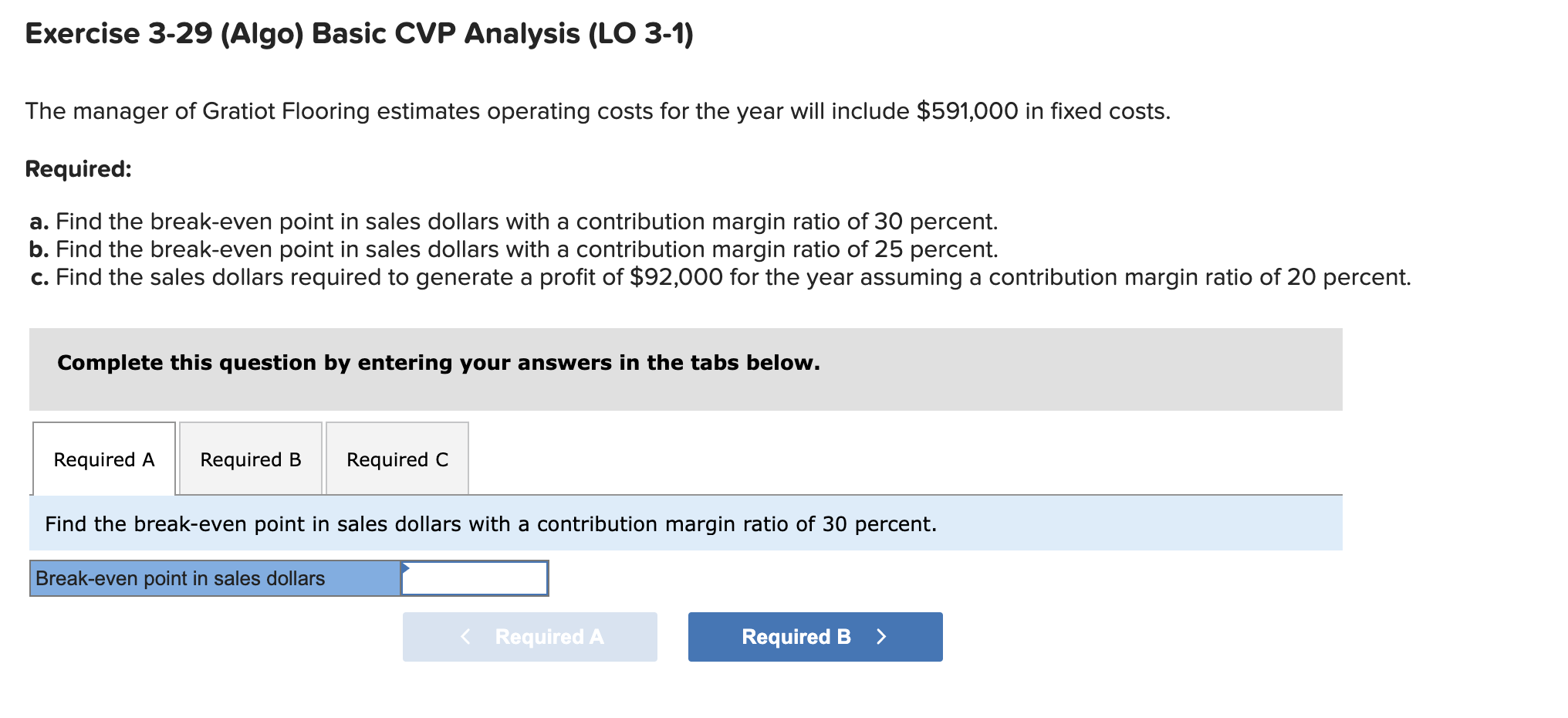Click the right chevron on the Required B button
Image resolution: width=1568 pixels, height=718 pixels.
click(x=882, y=636)
